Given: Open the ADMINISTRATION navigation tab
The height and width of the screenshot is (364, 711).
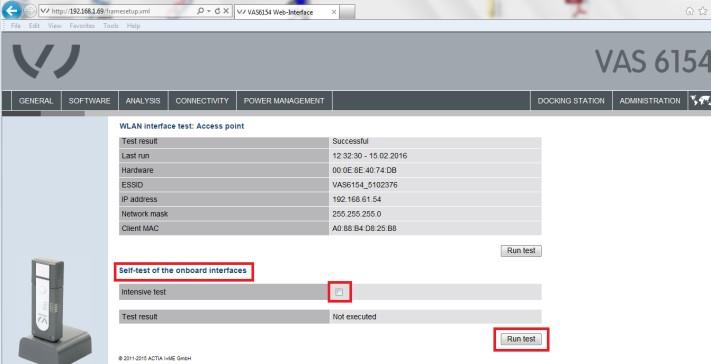Looking at the screenshot, I should point(650,101).
